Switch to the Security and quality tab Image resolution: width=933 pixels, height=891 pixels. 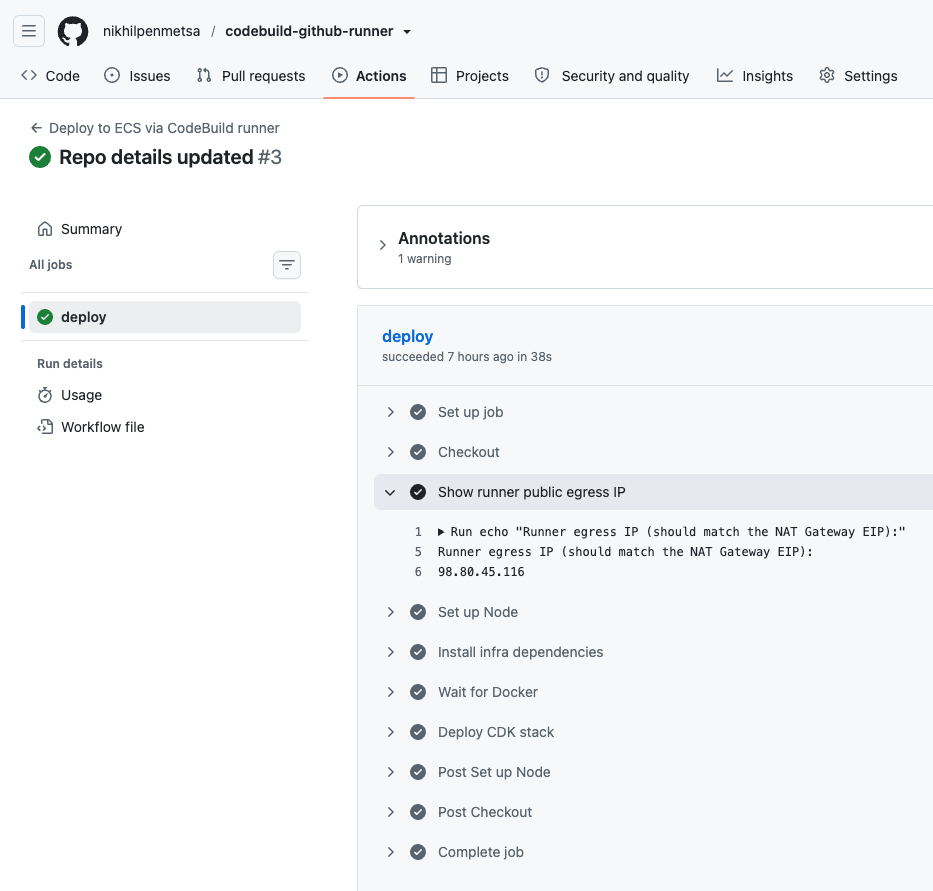612,76
